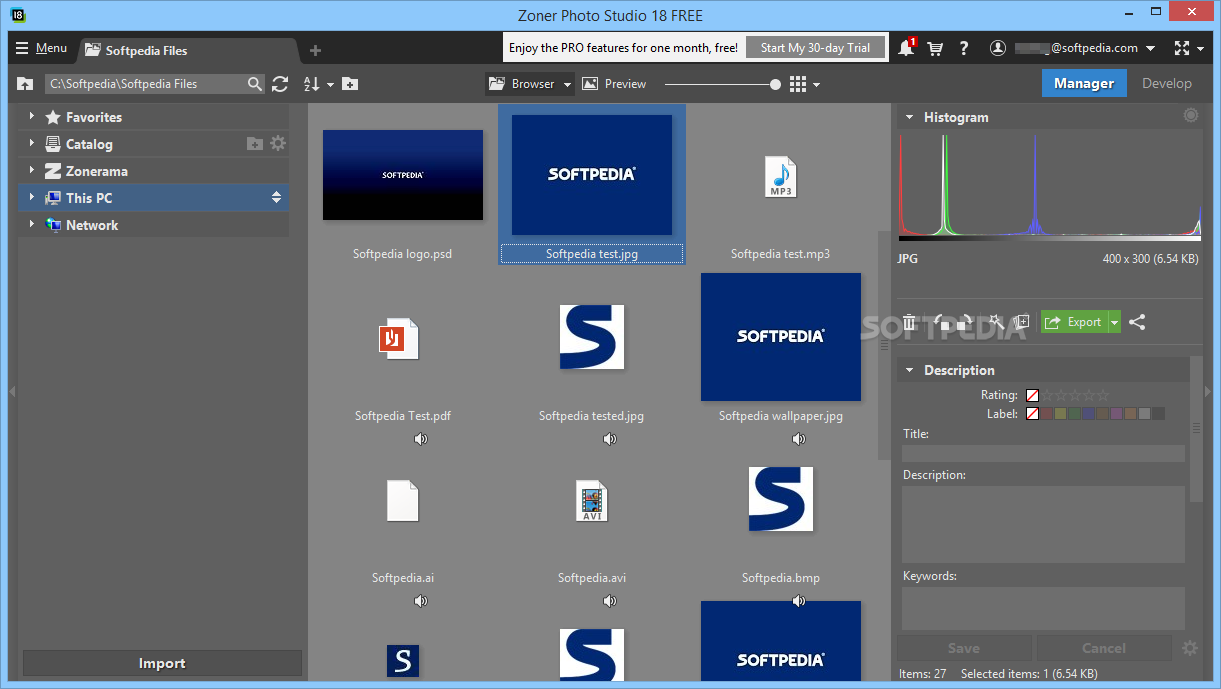The image size is (1221, 689).
Task: Open Description panel settings gear
Action: [1189, 648]
